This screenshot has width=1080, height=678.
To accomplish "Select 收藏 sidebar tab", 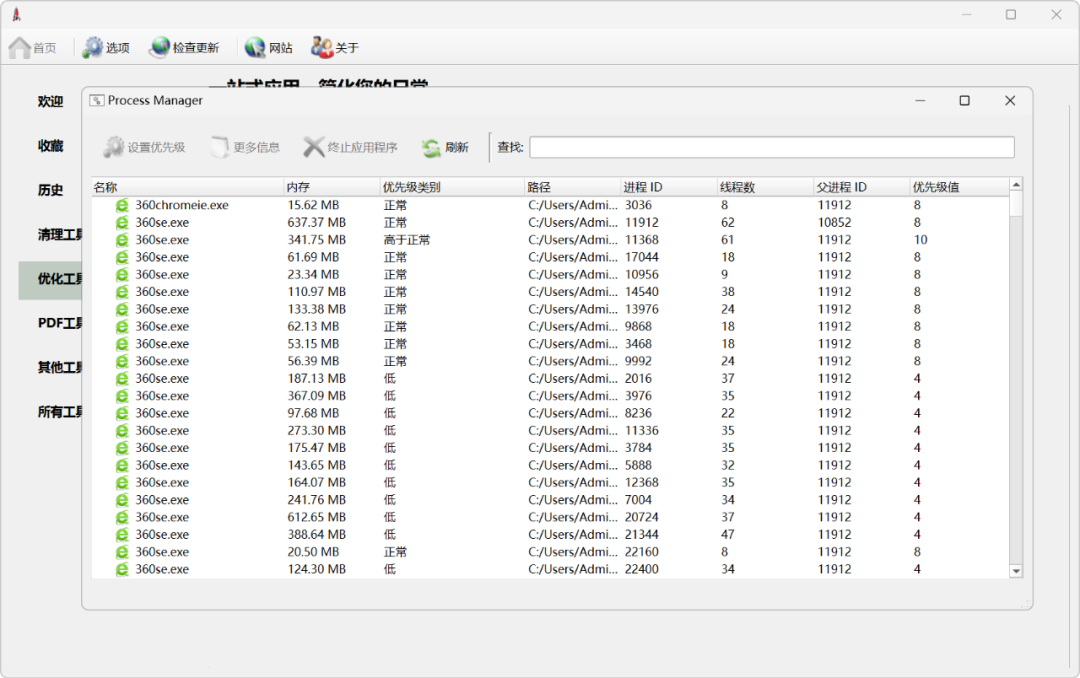I will [50, 145].
